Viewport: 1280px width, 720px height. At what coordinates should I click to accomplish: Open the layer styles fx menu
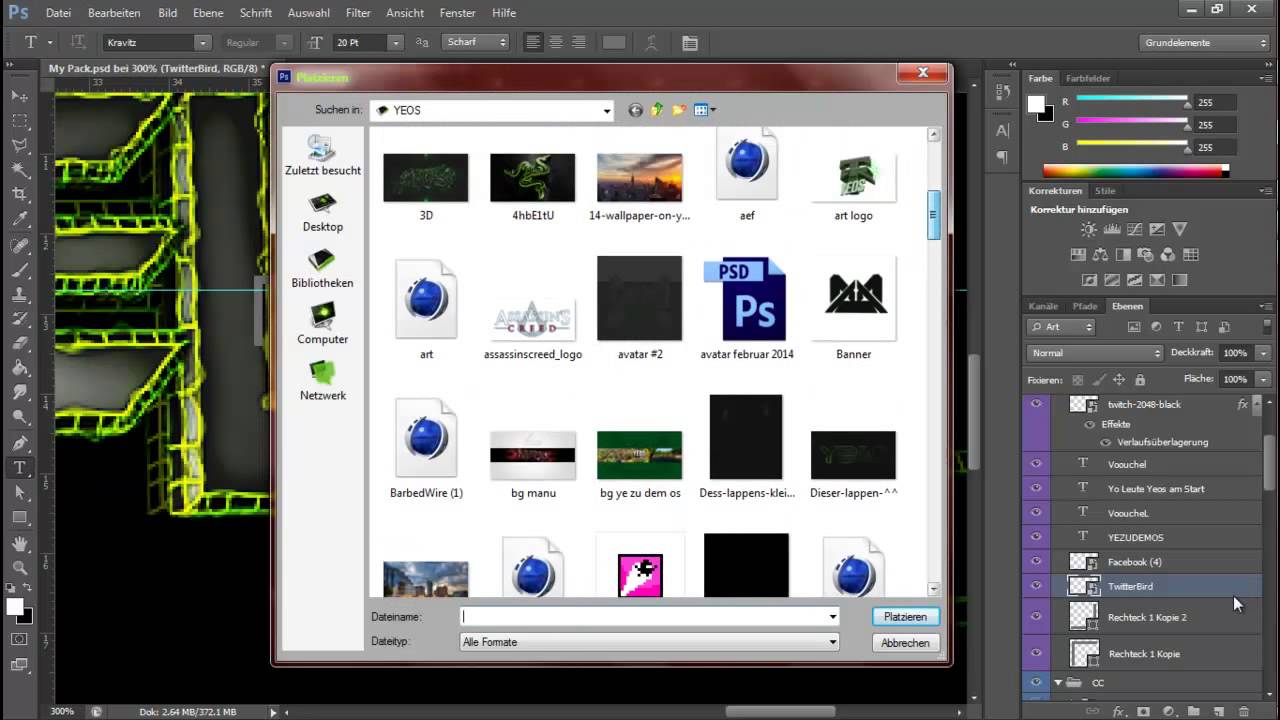1119,711
